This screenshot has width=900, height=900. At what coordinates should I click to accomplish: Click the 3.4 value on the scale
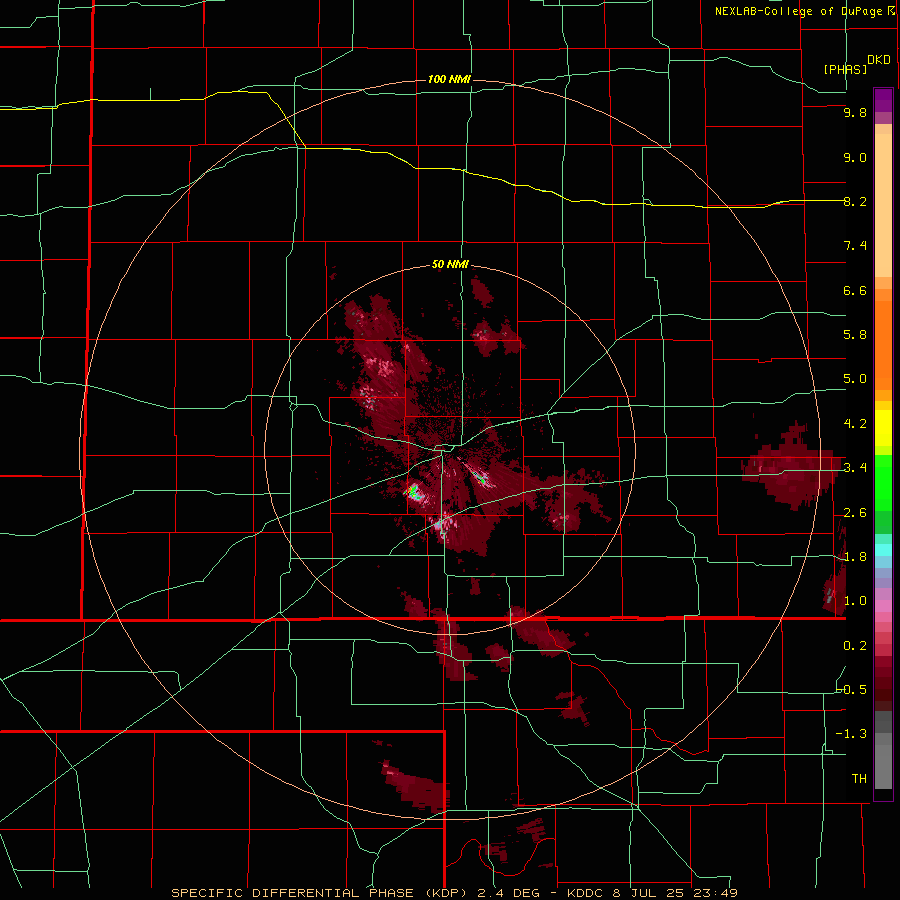855,468
